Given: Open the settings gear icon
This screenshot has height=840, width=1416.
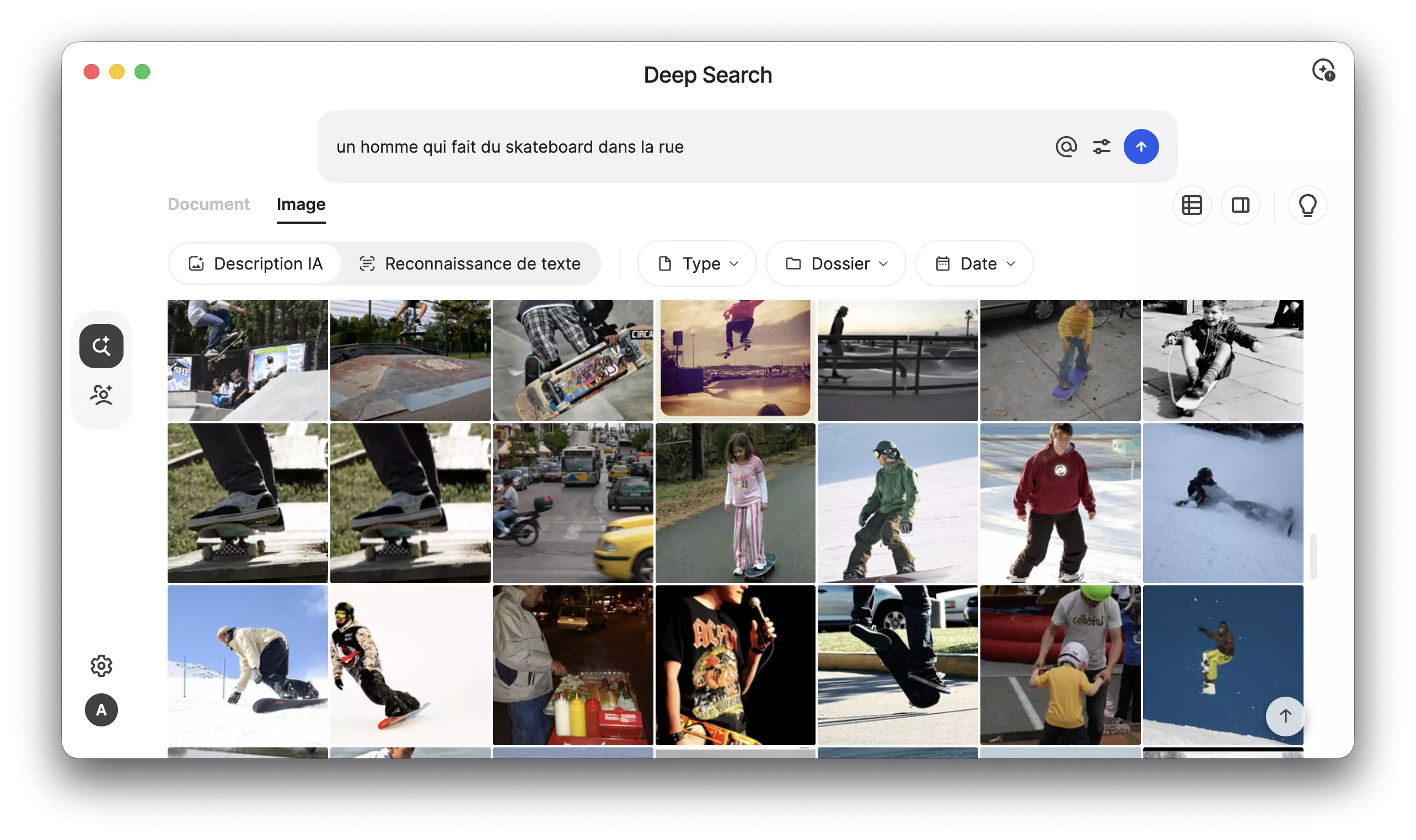Looking at the screenshot, I should [101, 666].
